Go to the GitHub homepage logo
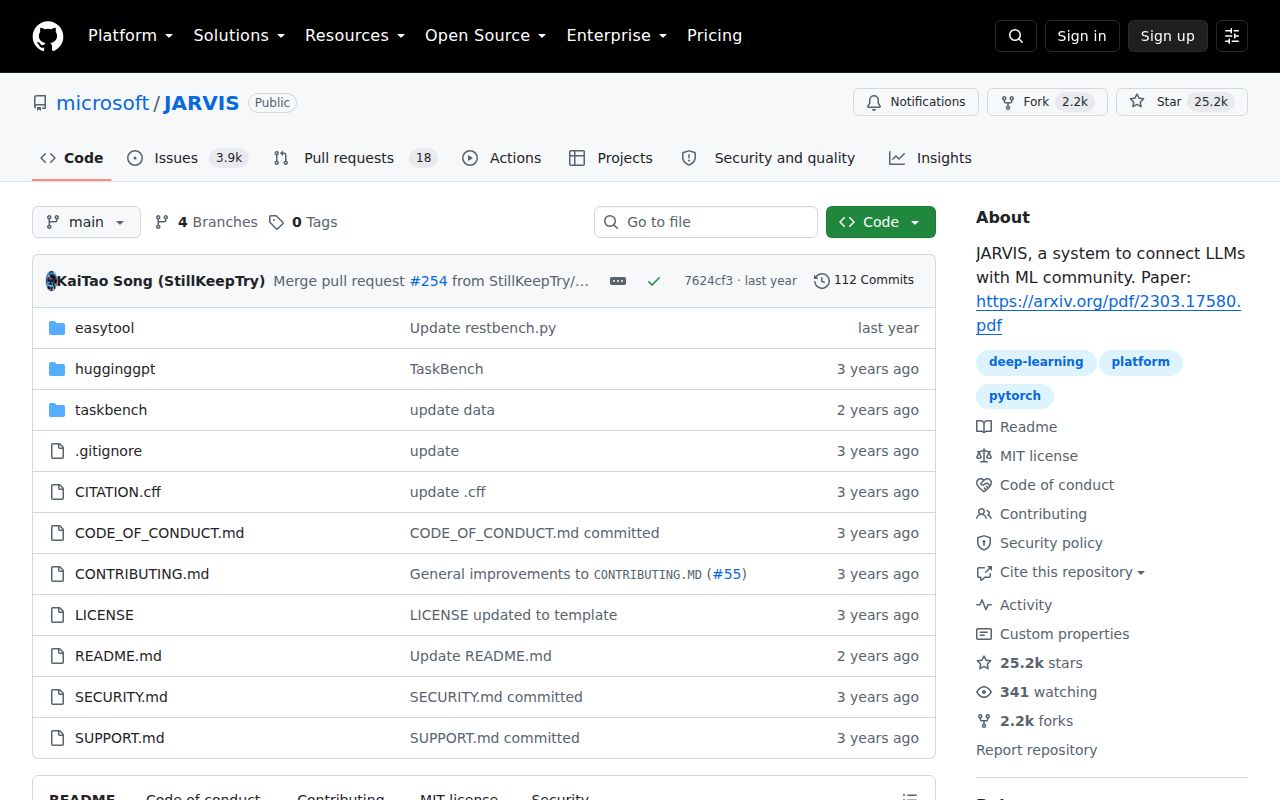Viewport: 1280px width, 800px height. [48, 36]
